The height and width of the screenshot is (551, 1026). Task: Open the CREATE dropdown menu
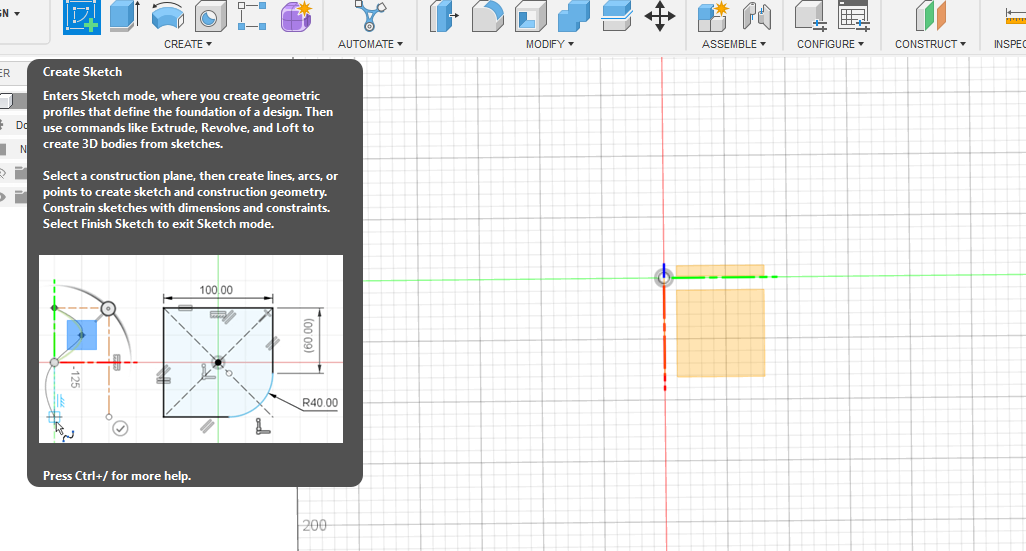(188, 44)
